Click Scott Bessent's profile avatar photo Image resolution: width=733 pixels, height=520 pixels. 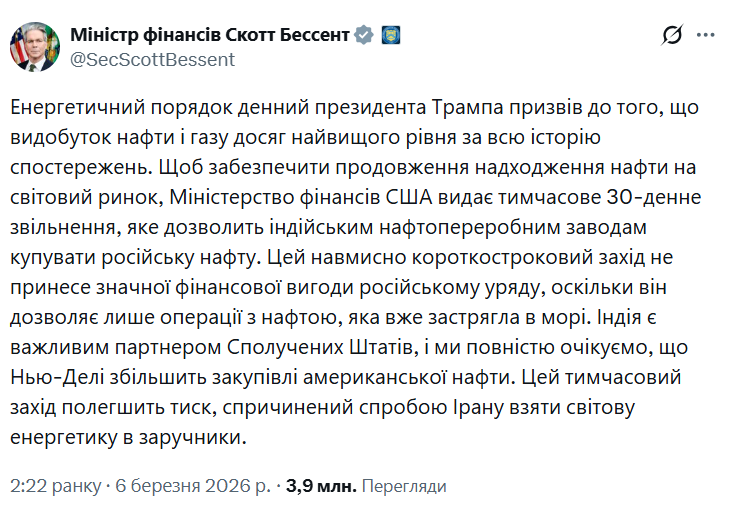coord(33,43)
